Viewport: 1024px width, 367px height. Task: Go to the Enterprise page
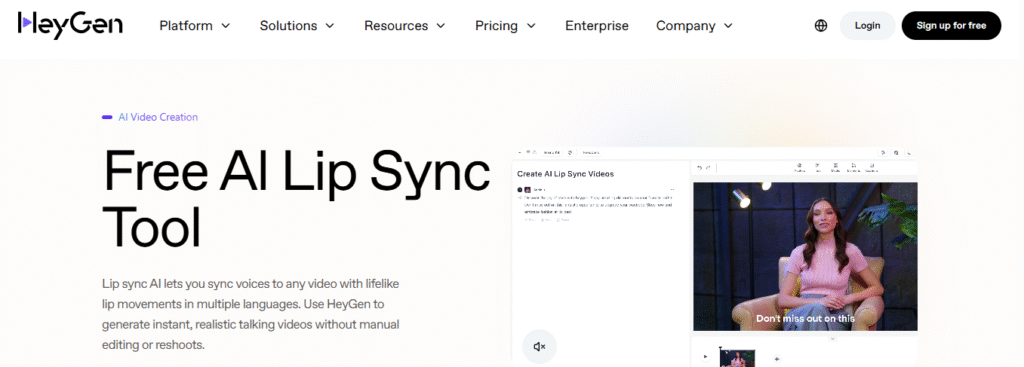597,26
